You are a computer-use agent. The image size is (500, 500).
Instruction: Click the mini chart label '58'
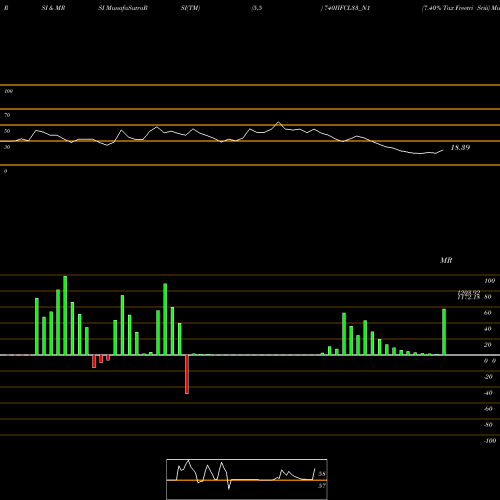(x=322, y=474)
